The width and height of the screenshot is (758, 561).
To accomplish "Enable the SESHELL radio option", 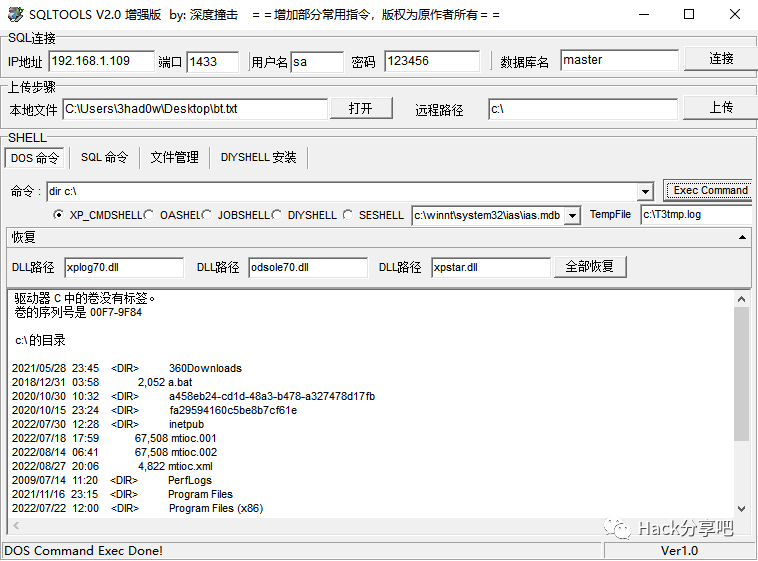I will [x=348, y=215].
